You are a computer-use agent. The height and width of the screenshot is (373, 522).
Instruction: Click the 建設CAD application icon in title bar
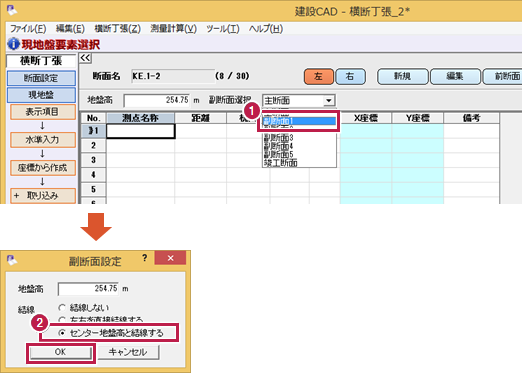12,10
